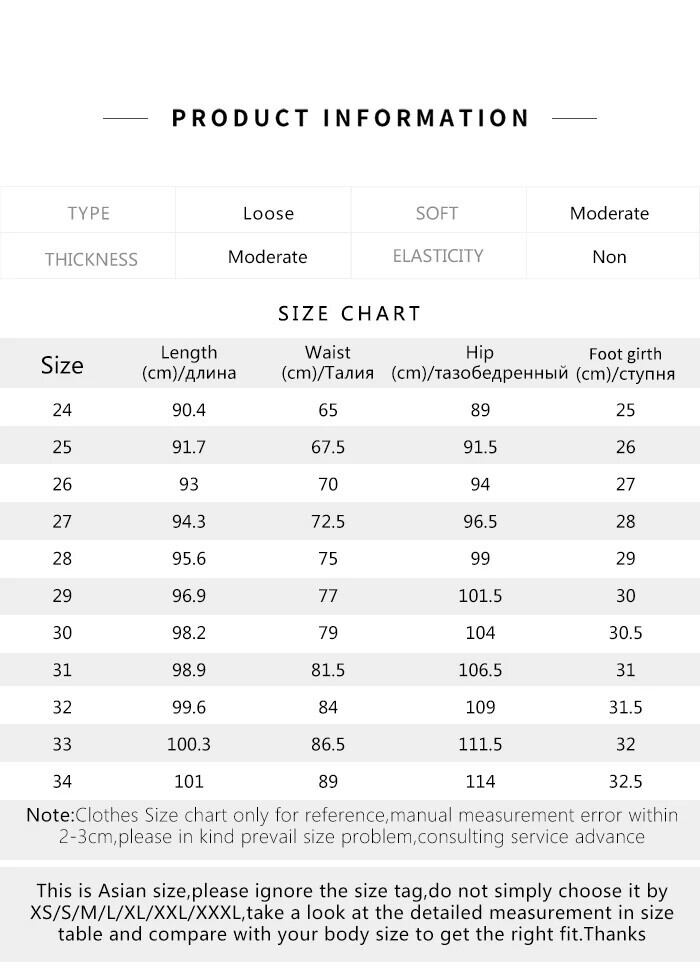
Task: Click the Non elasticity value
Action: pyautogui.click(x=609, y=257)
